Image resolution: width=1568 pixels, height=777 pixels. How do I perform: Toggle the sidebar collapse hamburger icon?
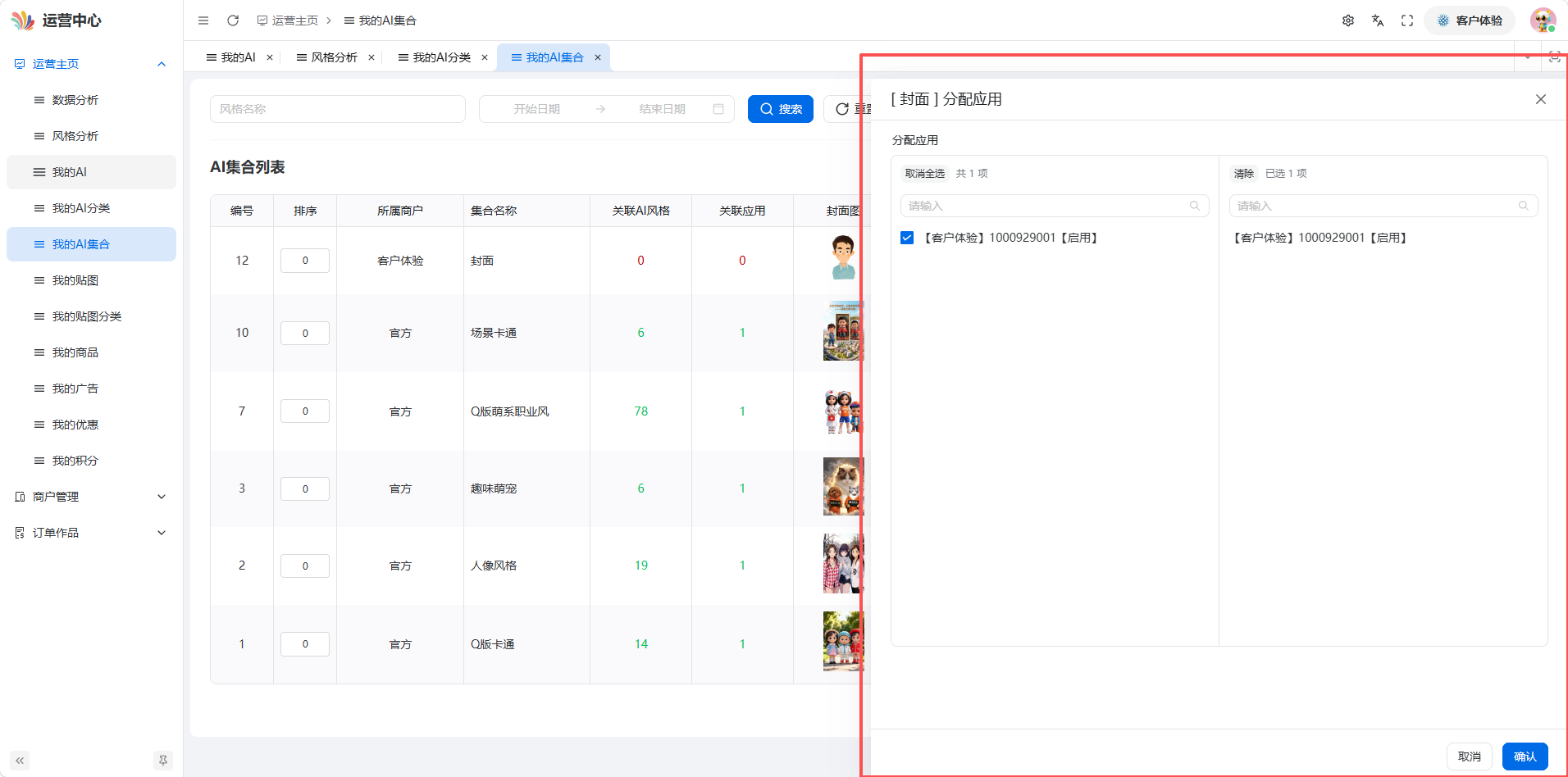pyautogui.click(x=203, y=20)
